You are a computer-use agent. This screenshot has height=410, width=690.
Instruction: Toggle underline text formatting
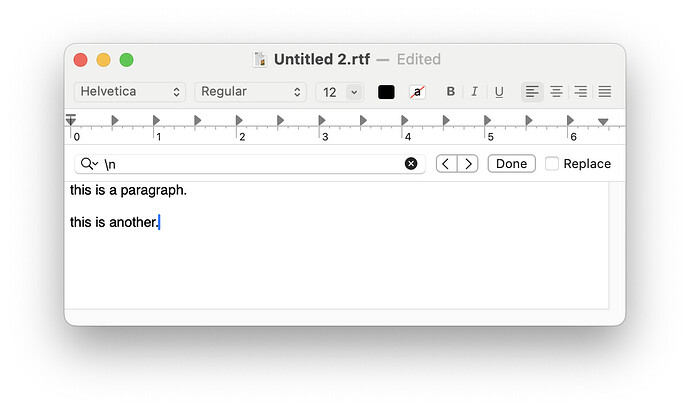tap(499, 92)
